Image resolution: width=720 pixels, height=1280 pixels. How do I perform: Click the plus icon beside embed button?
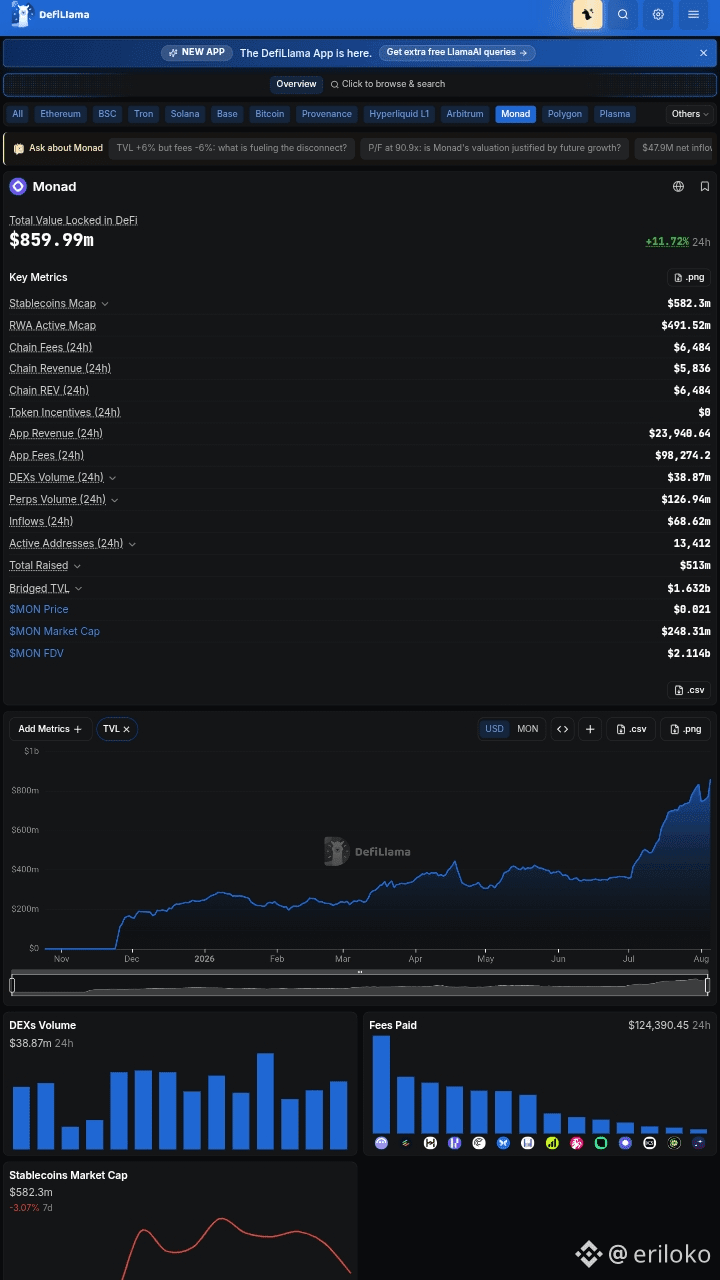(590, 729)
